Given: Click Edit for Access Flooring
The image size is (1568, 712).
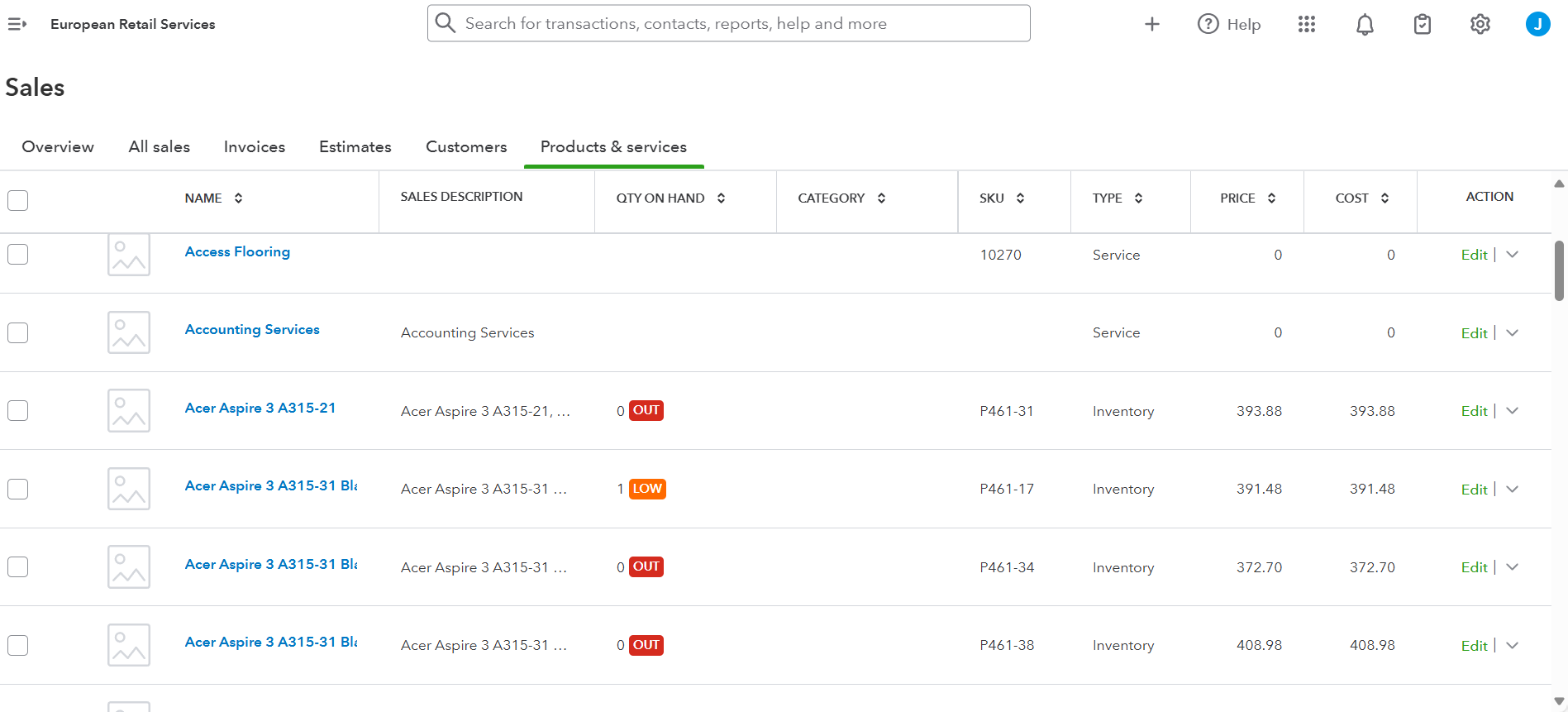Looking at the screenshot, I should 1474,255.
